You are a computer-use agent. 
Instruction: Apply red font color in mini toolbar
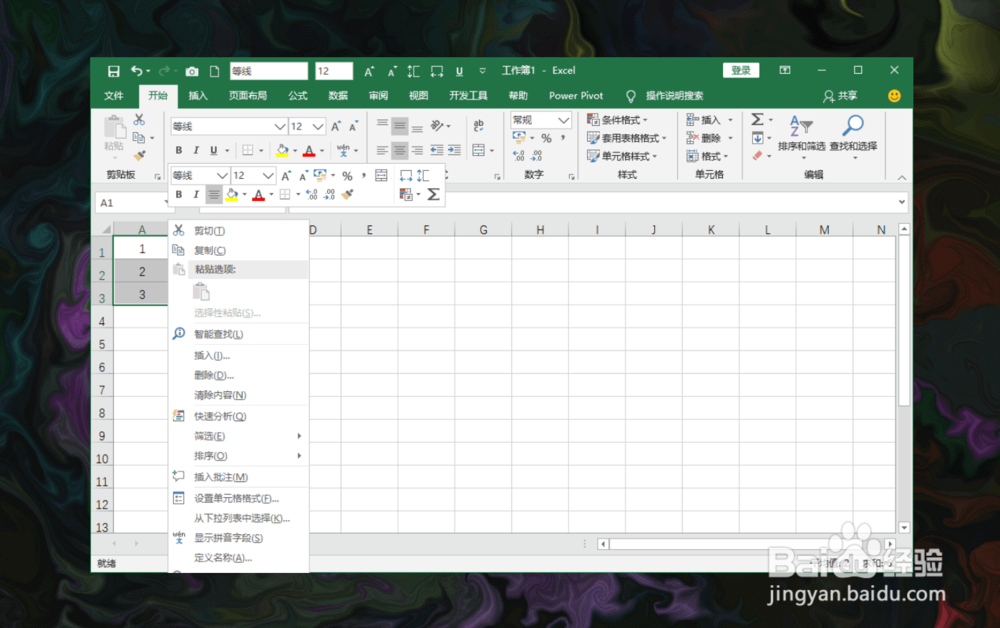coord(258,194)
